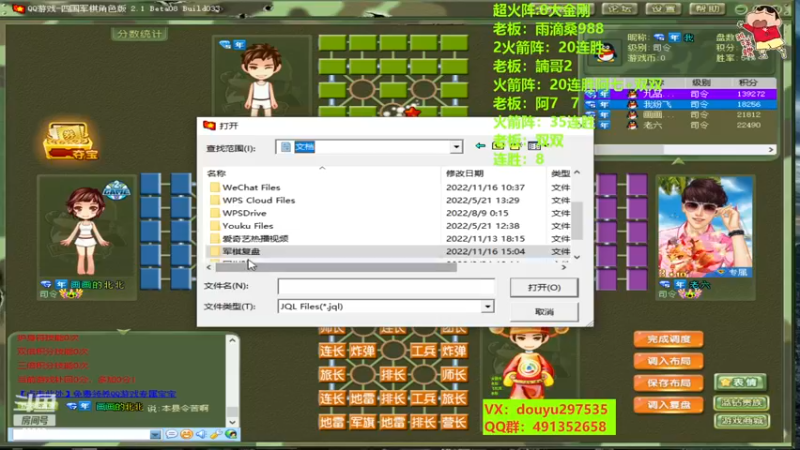Viewport: 800px width, 450px height.
Task: Open the emoji smiley picker
Action: click(x=187, y=434)
